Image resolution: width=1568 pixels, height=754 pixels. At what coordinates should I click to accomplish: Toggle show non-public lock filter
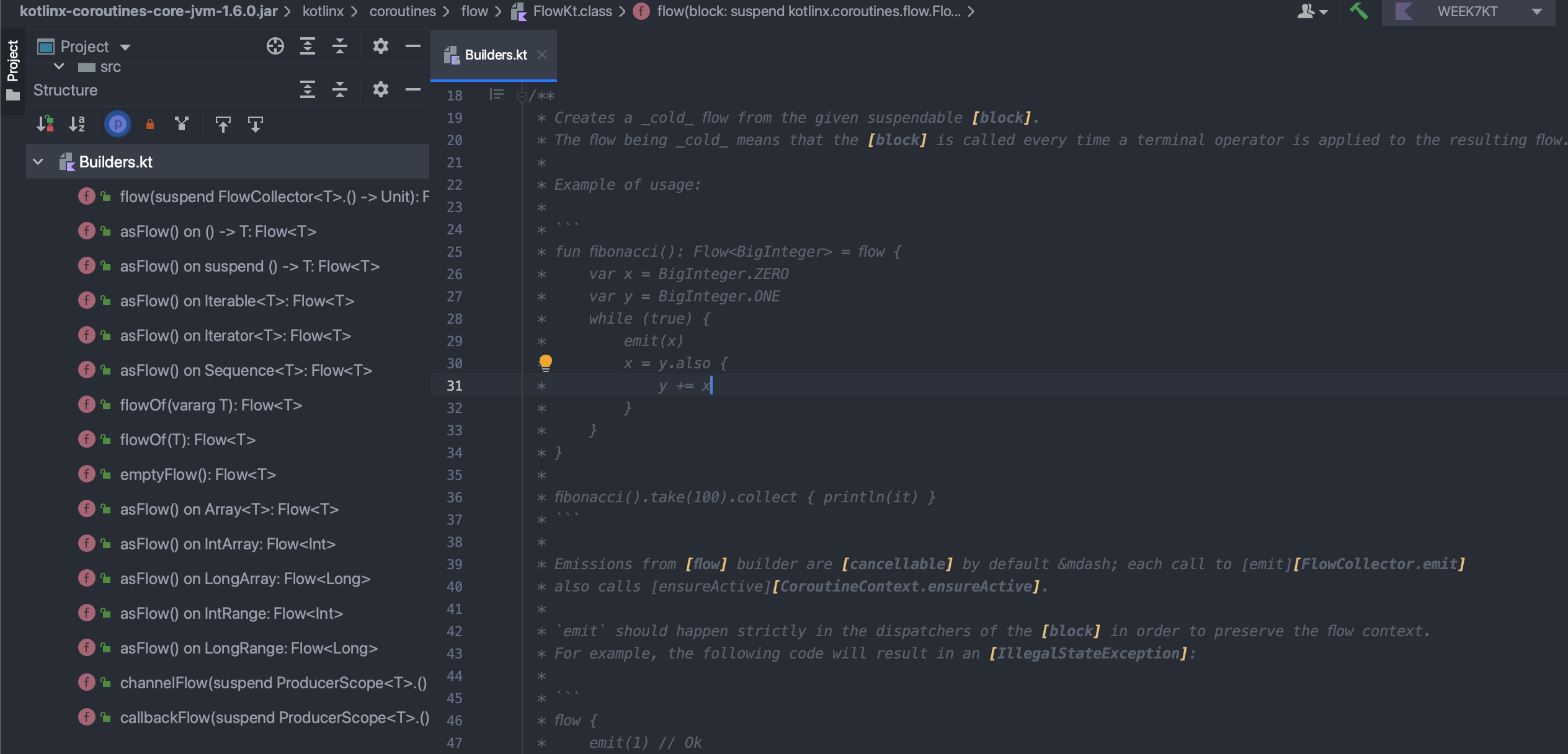click(x=149, y=125)
